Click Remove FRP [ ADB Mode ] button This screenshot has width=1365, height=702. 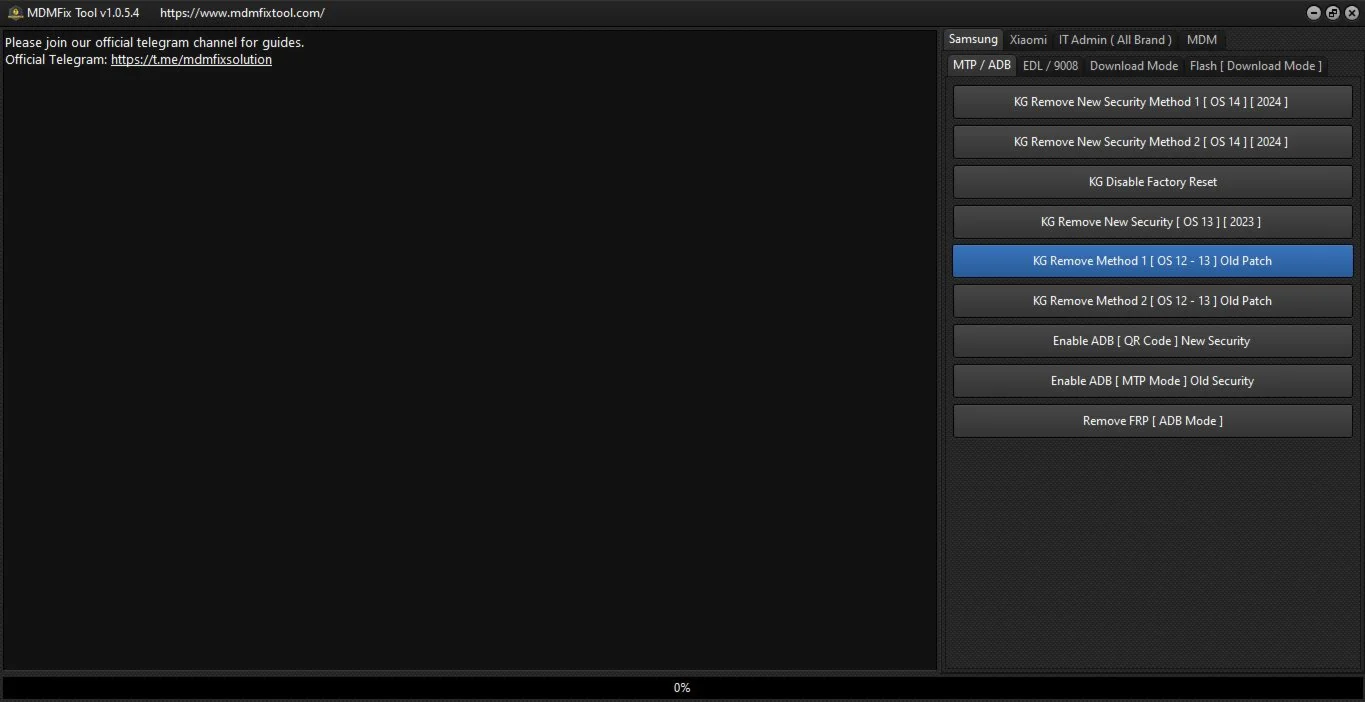(1152, 421)
